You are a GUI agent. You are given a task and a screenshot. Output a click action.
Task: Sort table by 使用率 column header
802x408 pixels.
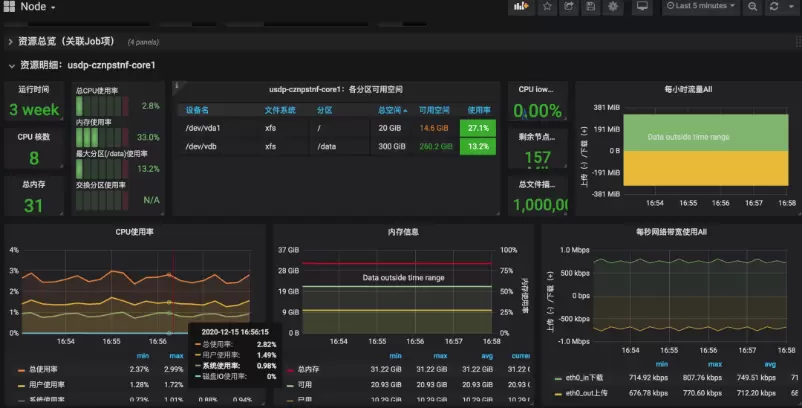click(x=479, y=110)
